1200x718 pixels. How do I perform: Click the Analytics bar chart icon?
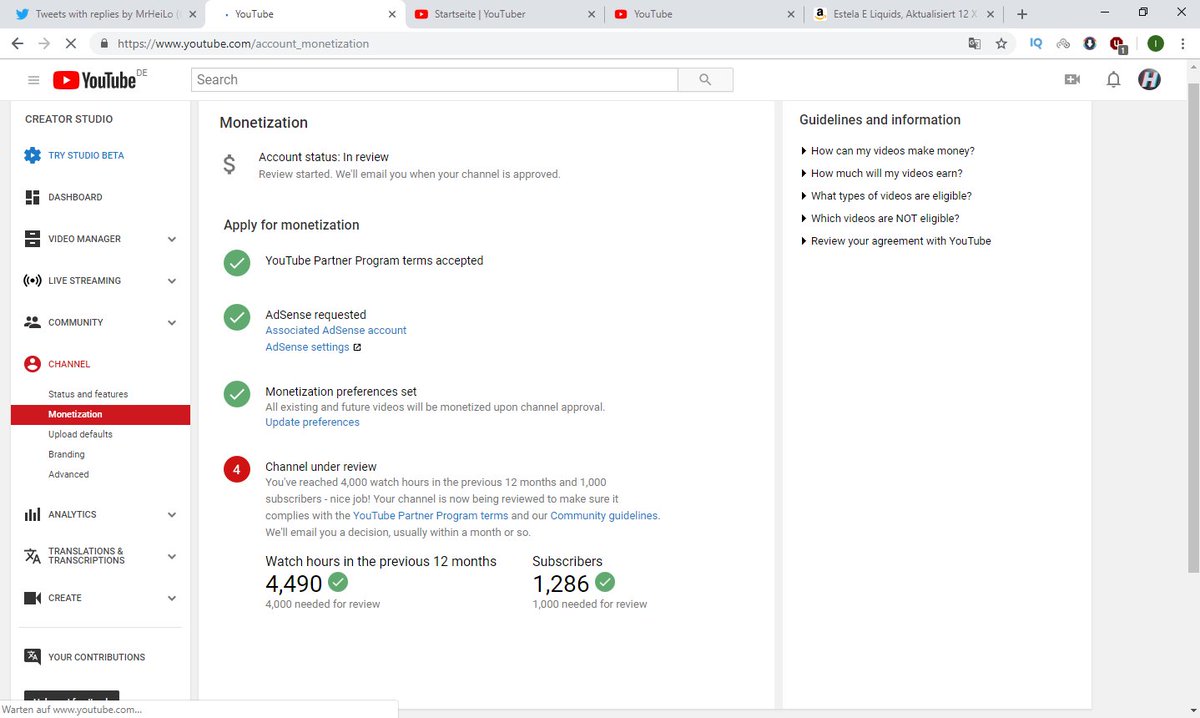coord(32,515)
